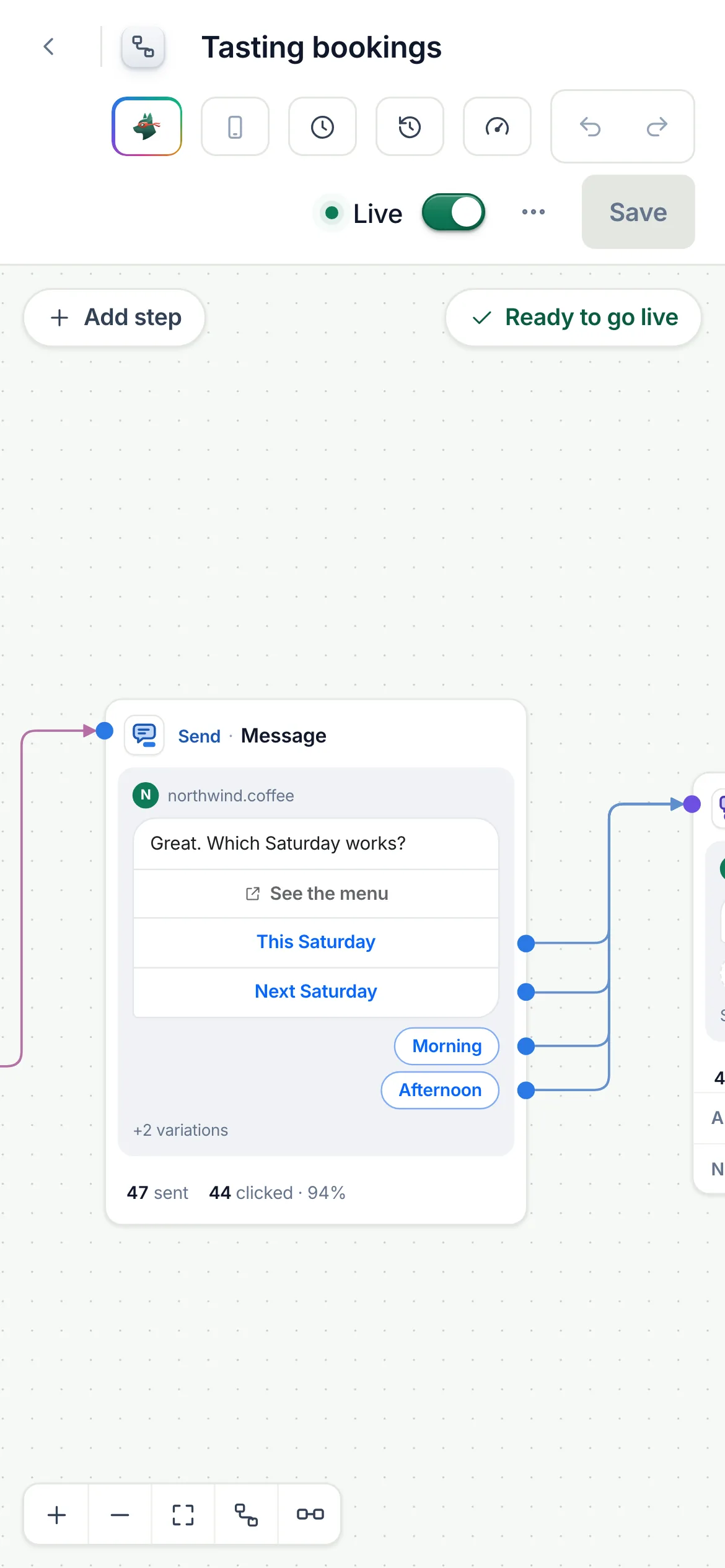Click Add step
Image resolution: width=725 pixels, height=1568 pixels.
pyautogui.click(x=115, y=317)
